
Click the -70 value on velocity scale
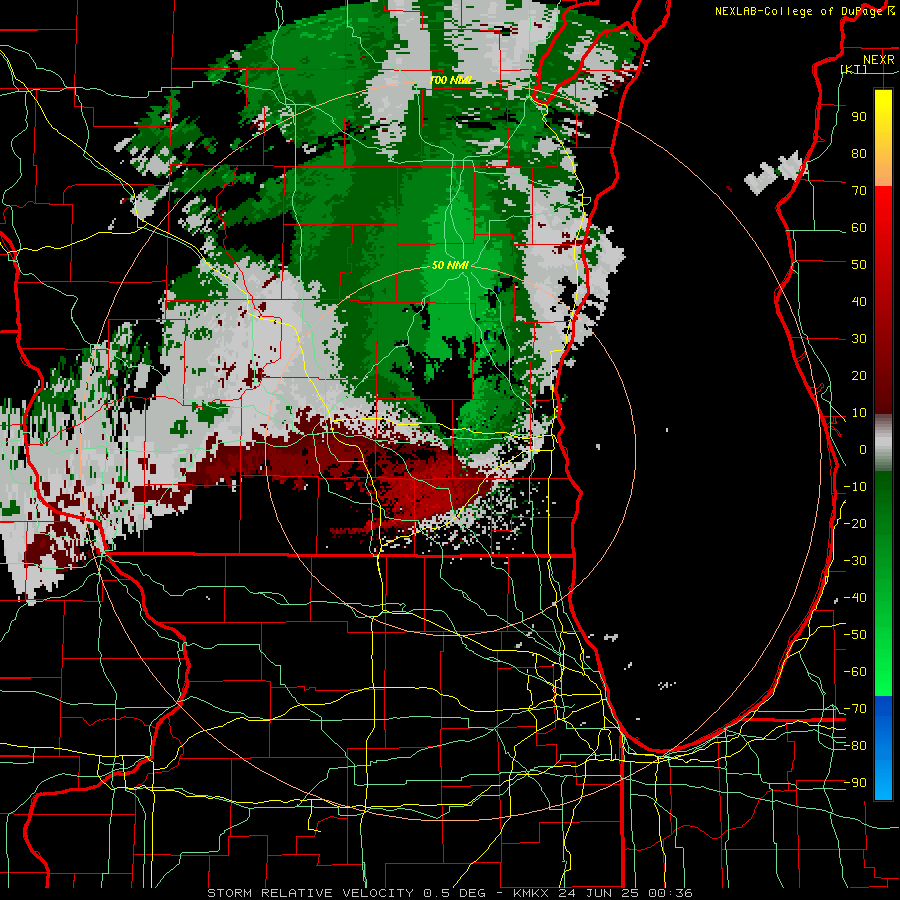tap(855, 709)
